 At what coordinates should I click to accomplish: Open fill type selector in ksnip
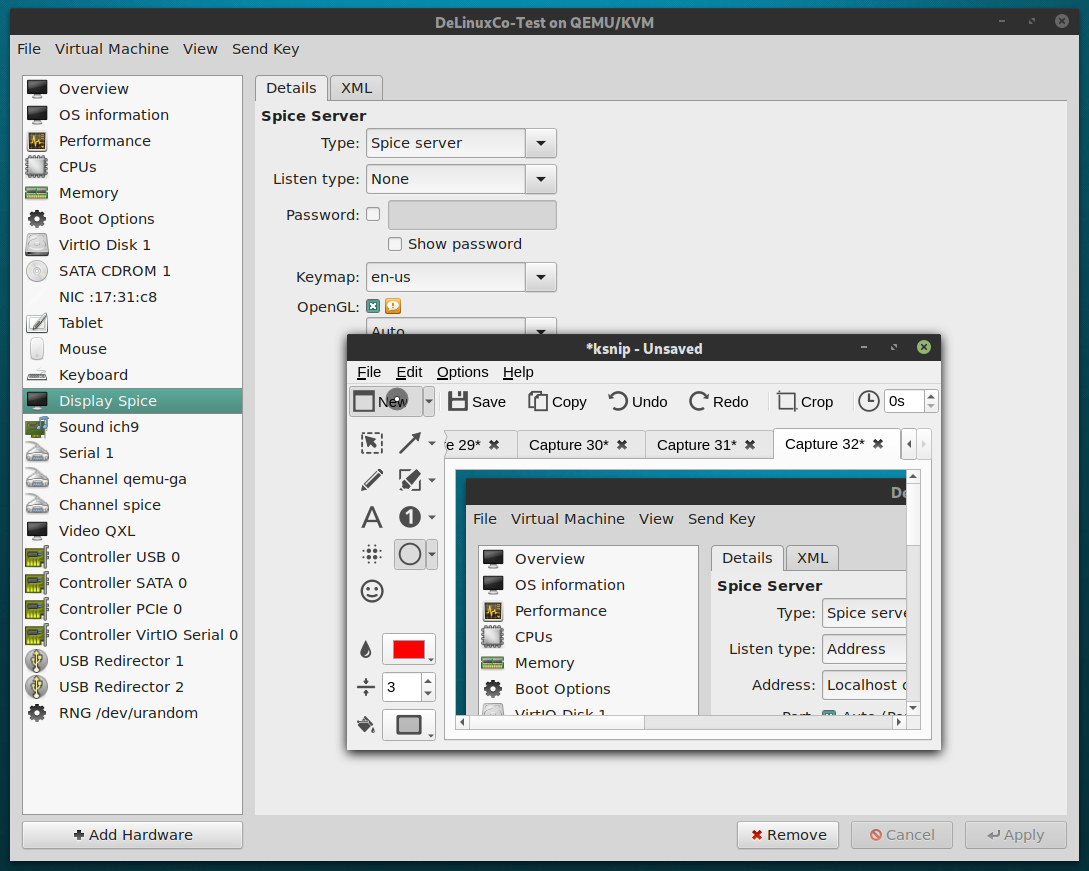[408, 725]
